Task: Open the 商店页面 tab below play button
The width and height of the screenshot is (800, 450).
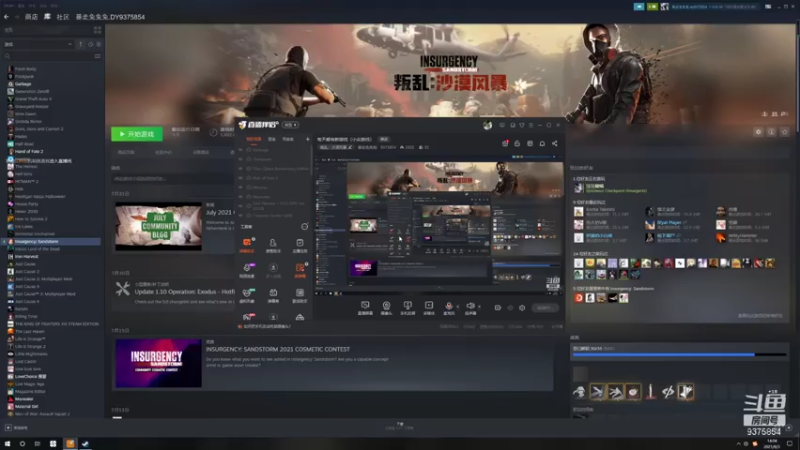Action: (x=126, y=152)
